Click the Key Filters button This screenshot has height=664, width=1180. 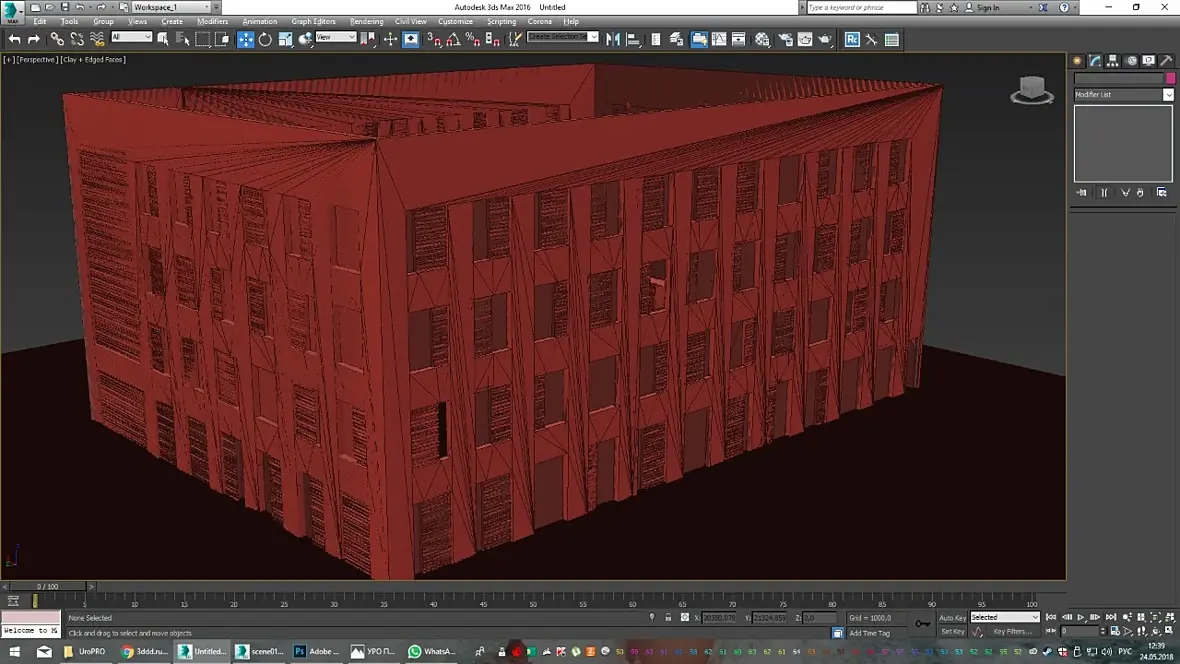pyautogui.click(x=1012, y=631)
